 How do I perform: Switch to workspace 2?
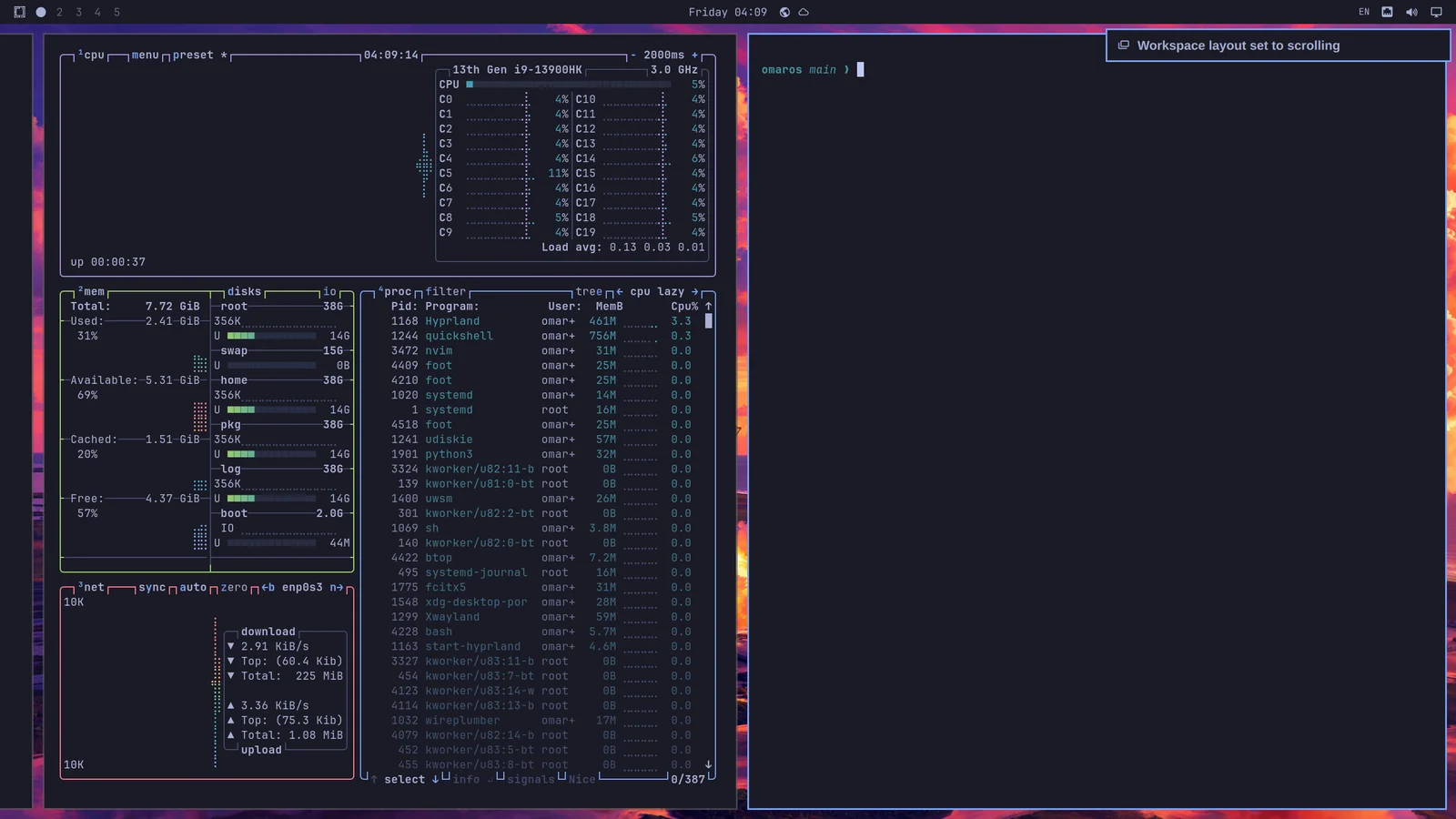60,12
